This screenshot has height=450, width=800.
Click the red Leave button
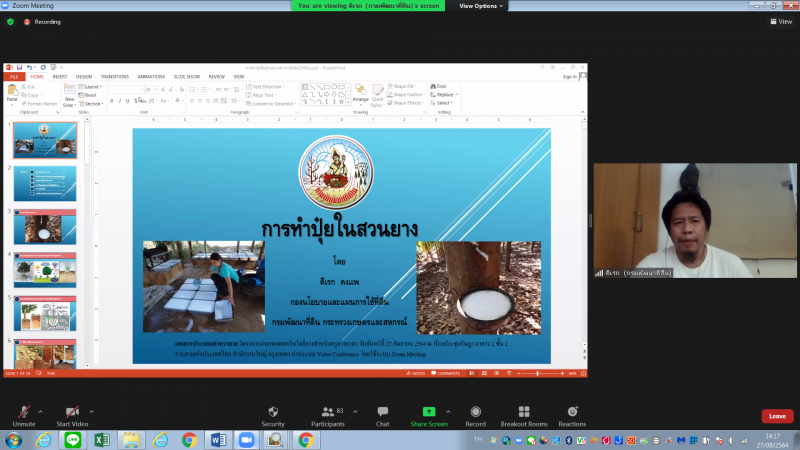[776, 416]
